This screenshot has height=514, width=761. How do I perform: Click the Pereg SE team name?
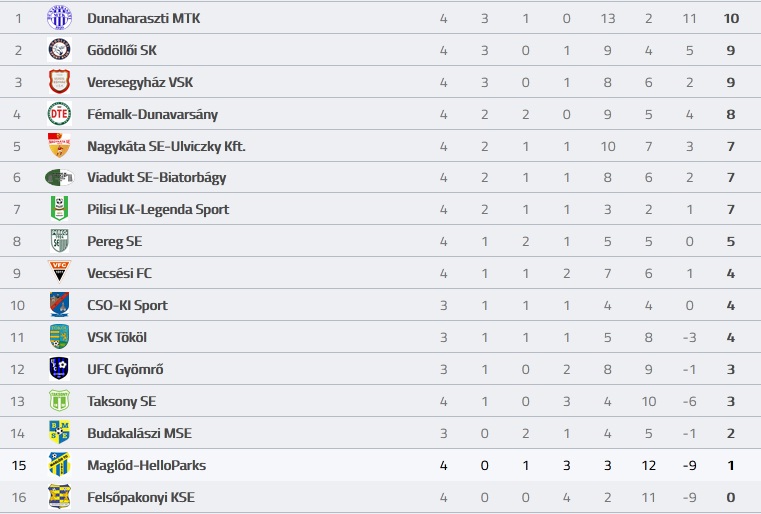pyautogui.click(x=115, y=242)
